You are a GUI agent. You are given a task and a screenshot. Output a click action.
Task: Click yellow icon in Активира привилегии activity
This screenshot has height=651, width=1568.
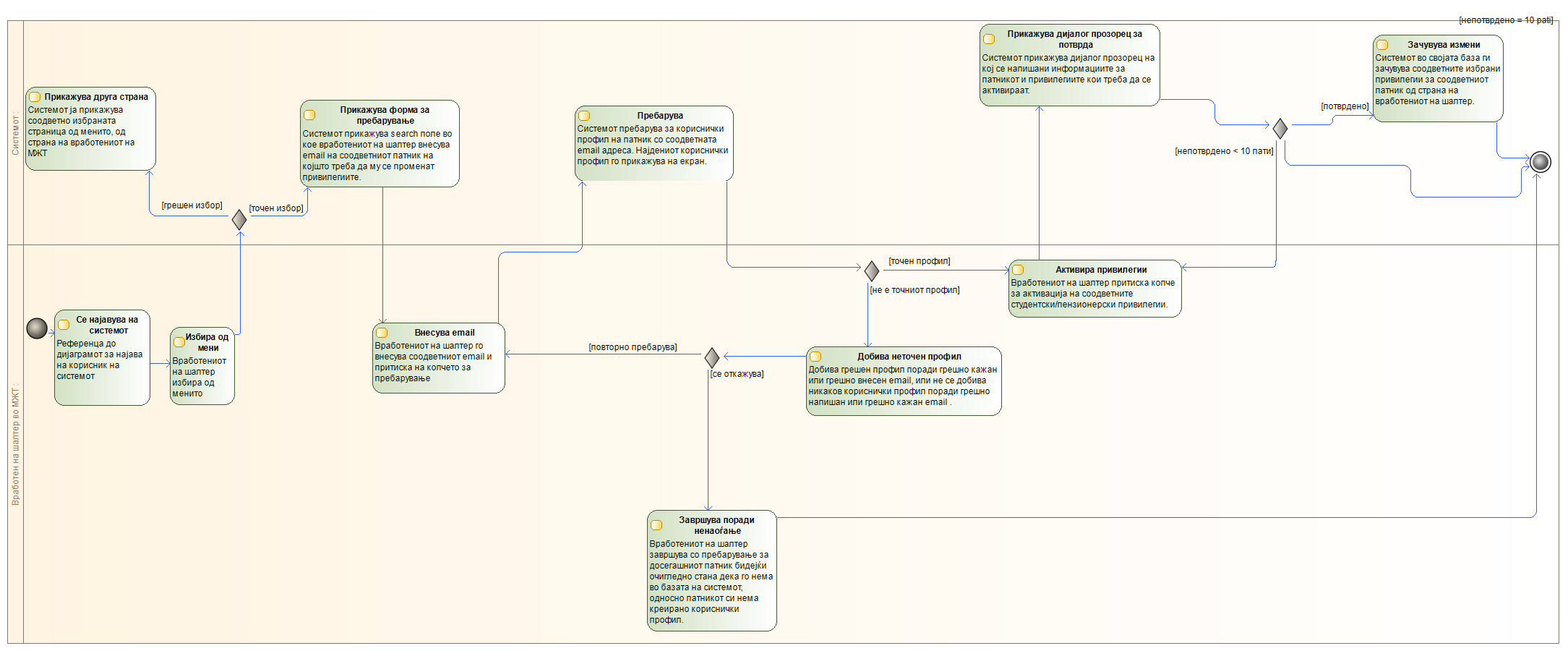click(1018, 270)
